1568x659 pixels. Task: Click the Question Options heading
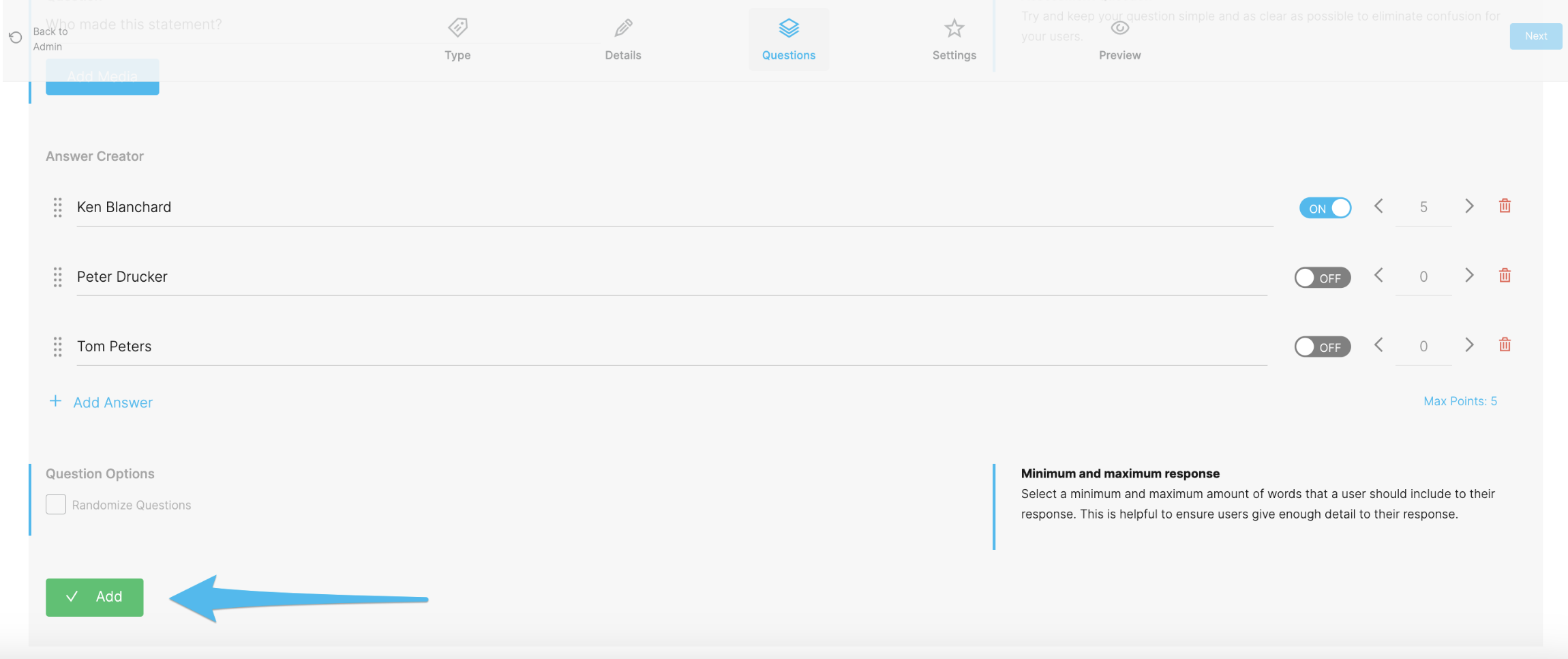100,473
